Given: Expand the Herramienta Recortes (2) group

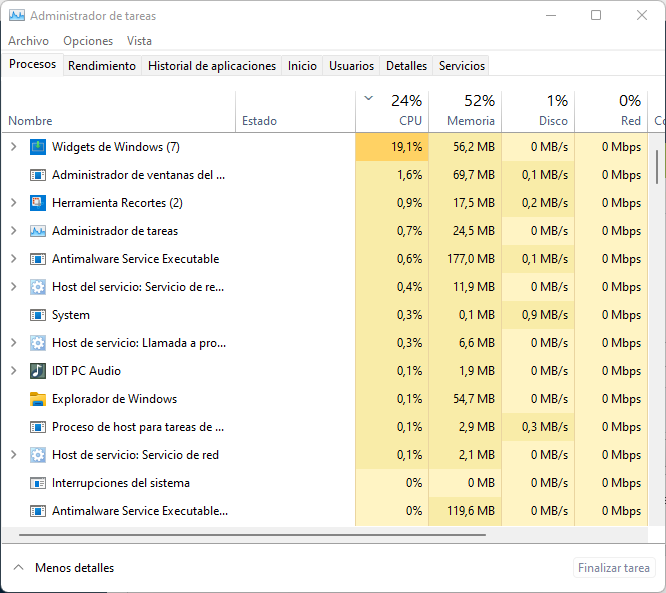Looking at the screenshot, I should (x=14, y=203).
